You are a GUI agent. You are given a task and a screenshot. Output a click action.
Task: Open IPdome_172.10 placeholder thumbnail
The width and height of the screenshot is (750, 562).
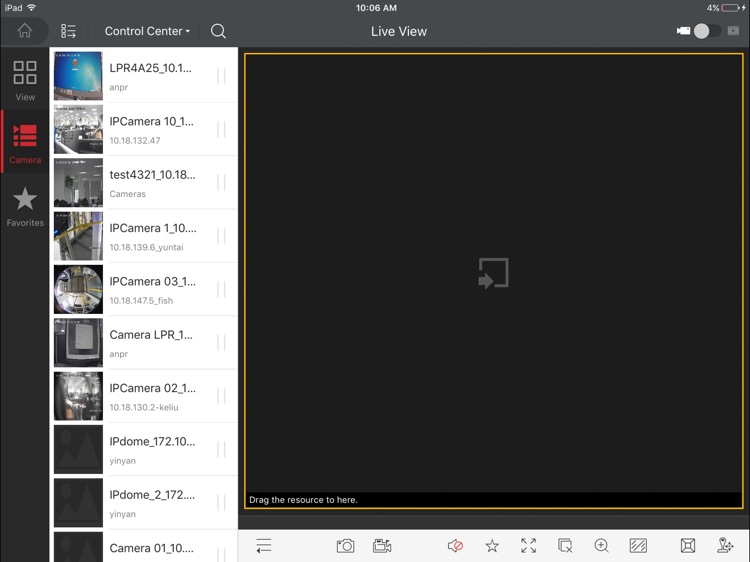click(x=78, y=449)
